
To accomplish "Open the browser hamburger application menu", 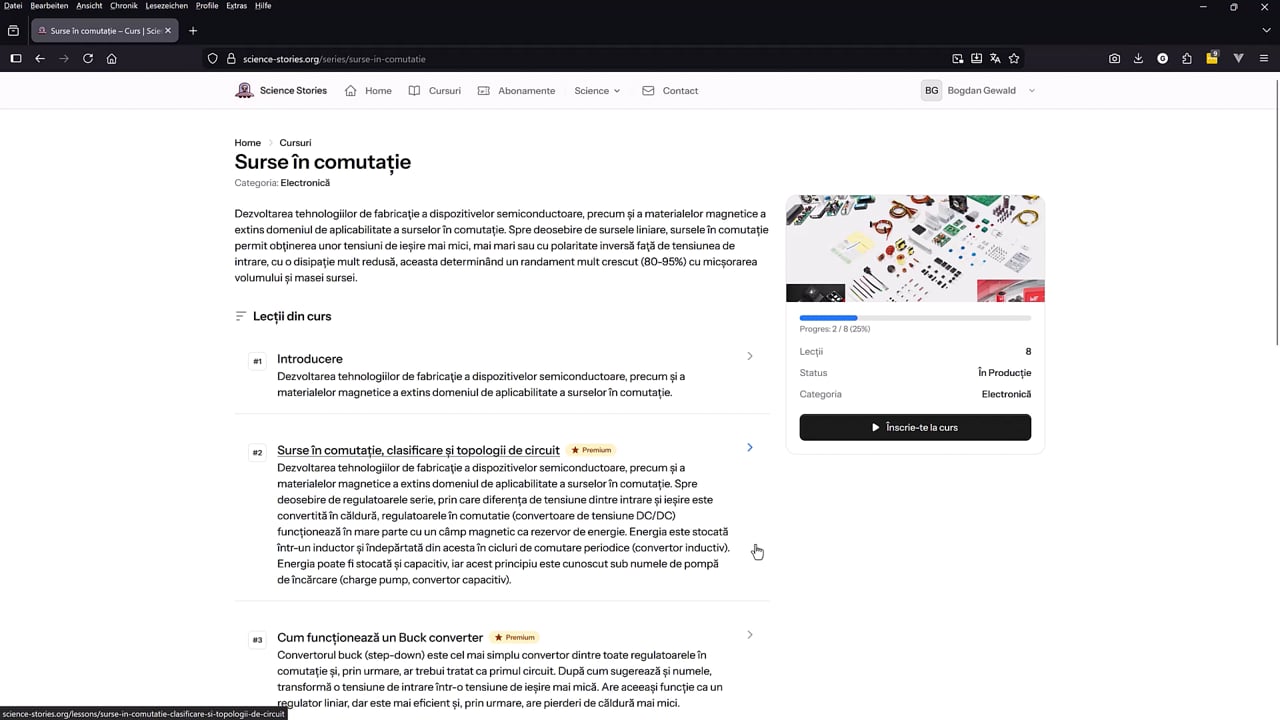I will click(1264, 59).
